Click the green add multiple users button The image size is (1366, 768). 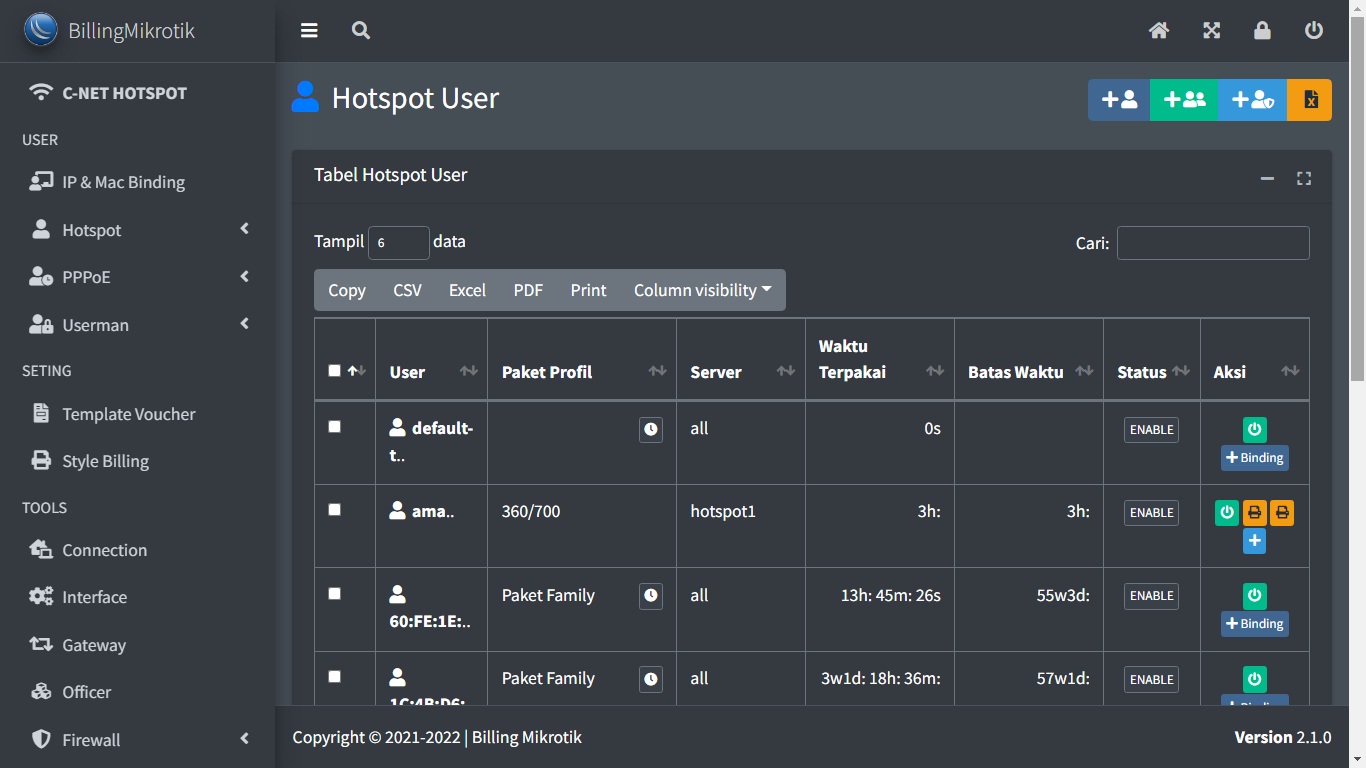1184,100
